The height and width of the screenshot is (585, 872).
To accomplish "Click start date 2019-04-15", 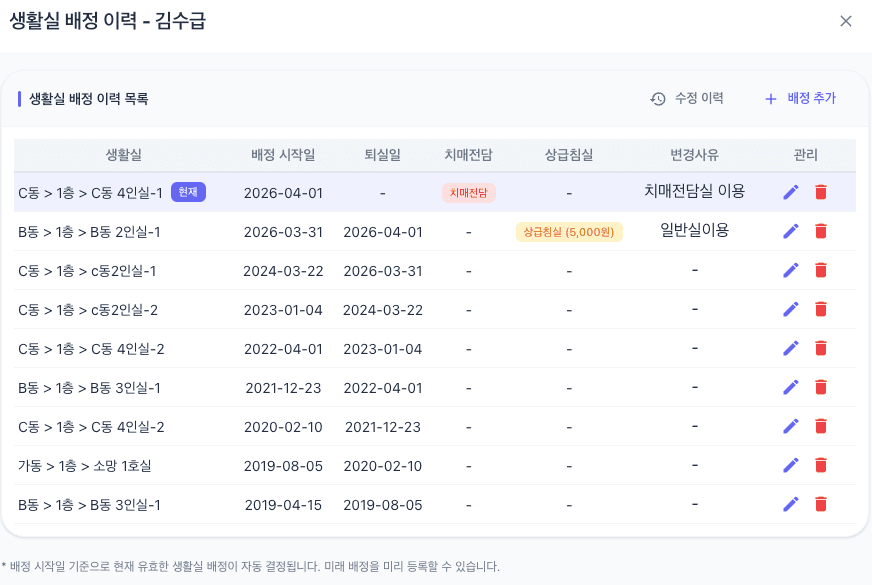I will click(x=283, y=504).
